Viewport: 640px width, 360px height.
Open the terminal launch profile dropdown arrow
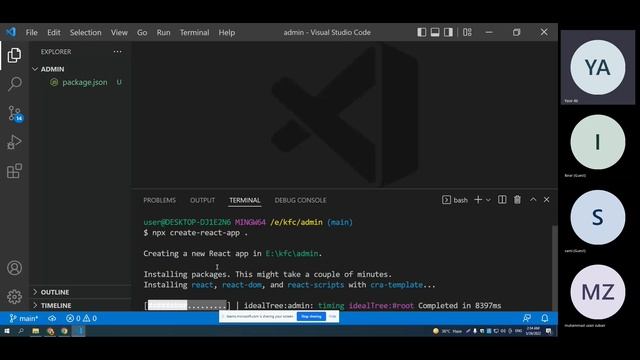pos(488,200)
